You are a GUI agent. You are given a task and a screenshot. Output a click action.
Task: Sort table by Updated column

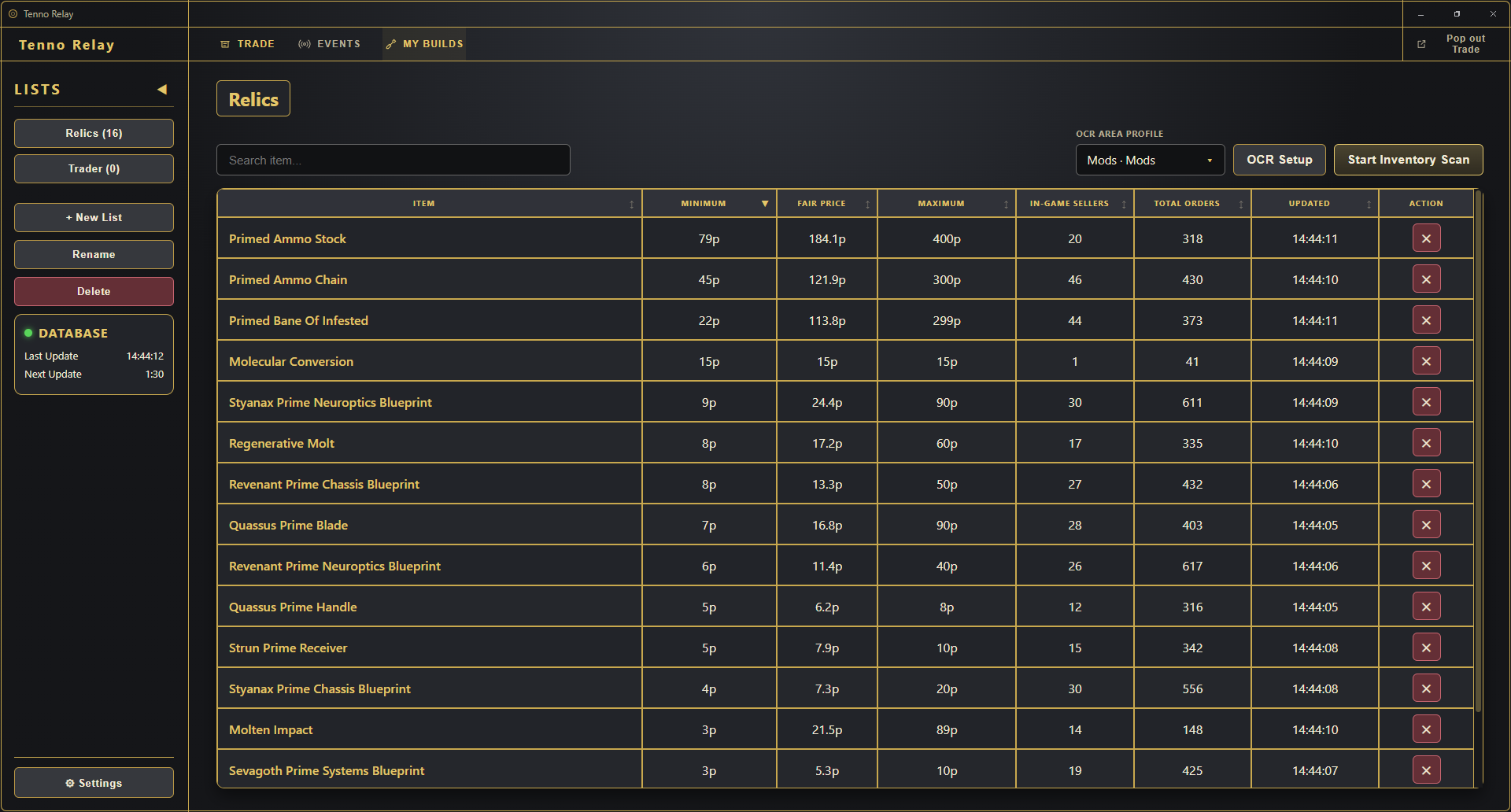(x=1315, y=204)
